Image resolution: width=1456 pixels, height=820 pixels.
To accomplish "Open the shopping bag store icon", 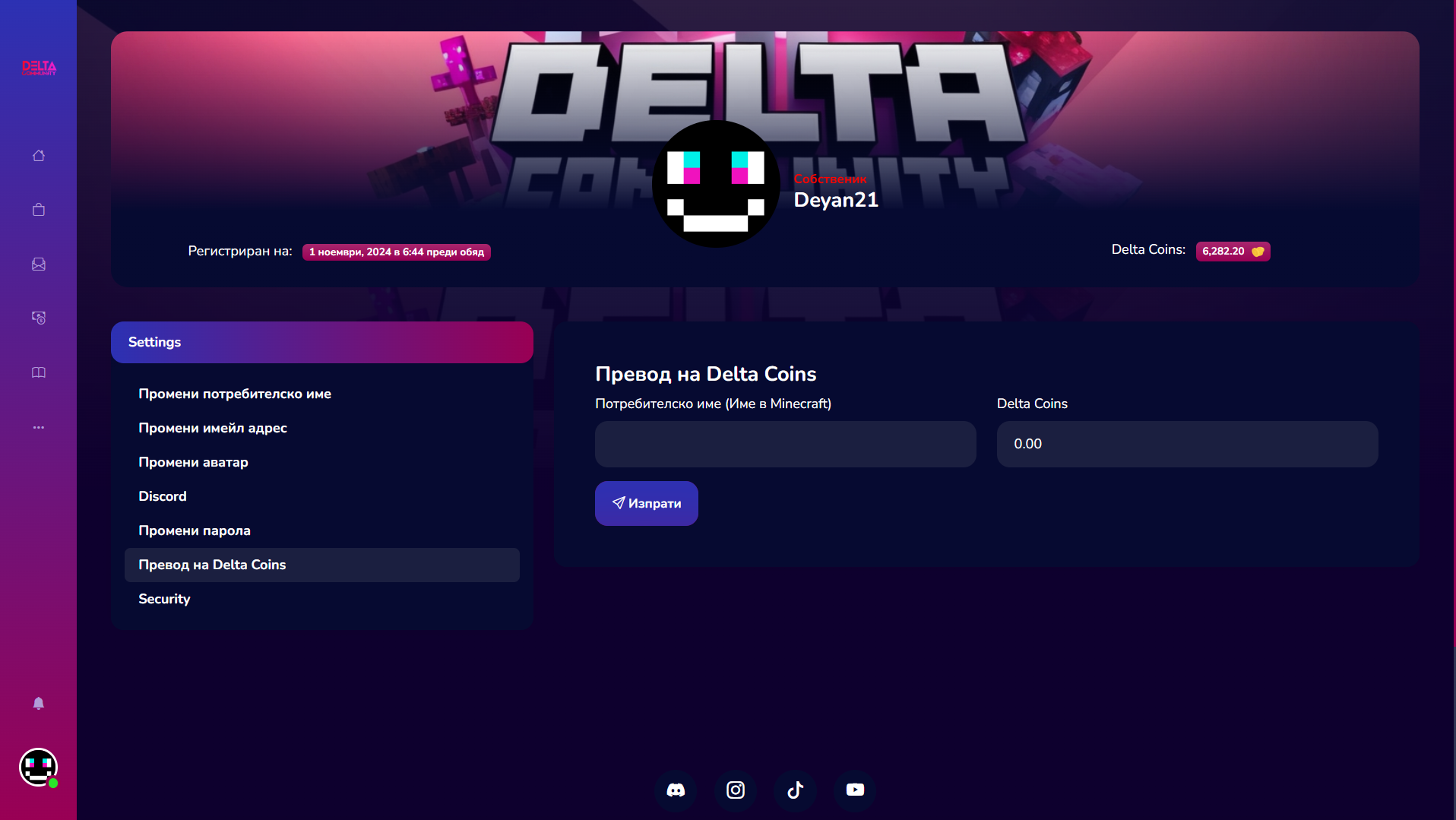I will [39, 210].
